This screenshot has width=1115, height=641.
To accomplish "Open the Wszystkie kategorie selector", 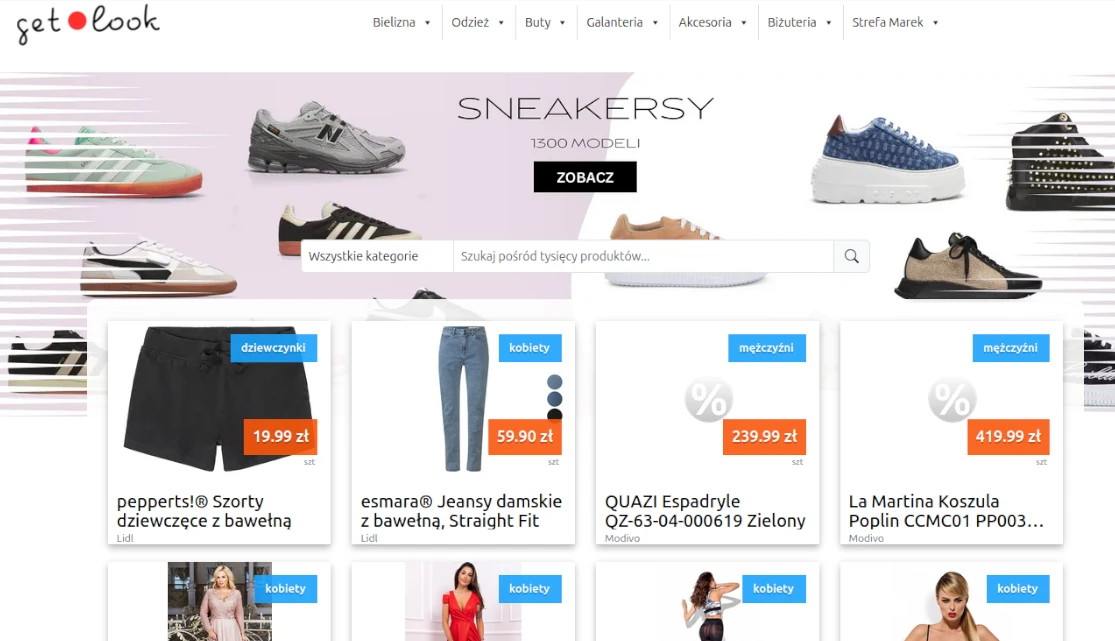I will (377, 256).
